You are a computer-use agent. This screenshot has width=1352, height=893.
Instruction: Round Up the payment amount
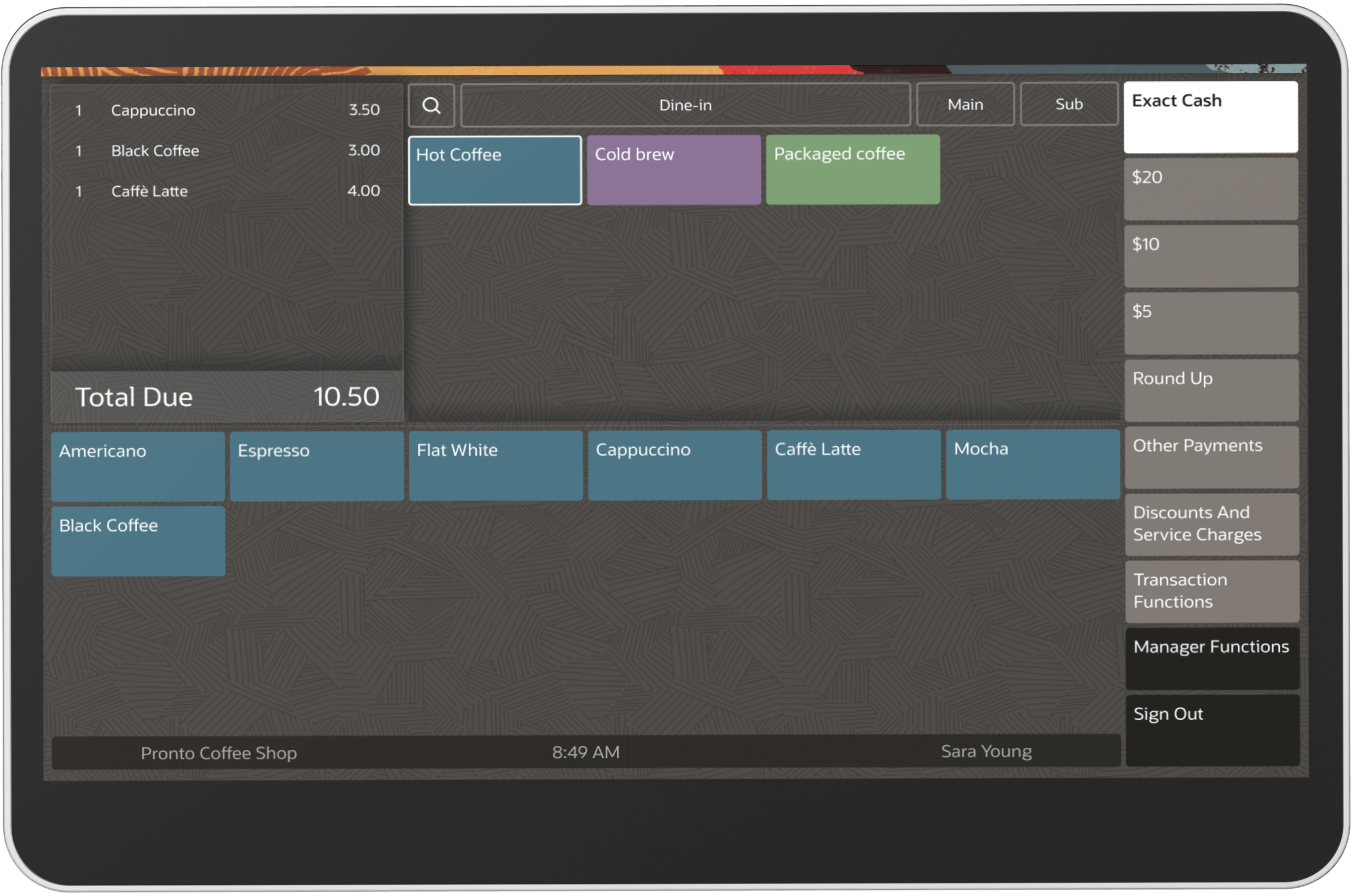point(1210,390)
